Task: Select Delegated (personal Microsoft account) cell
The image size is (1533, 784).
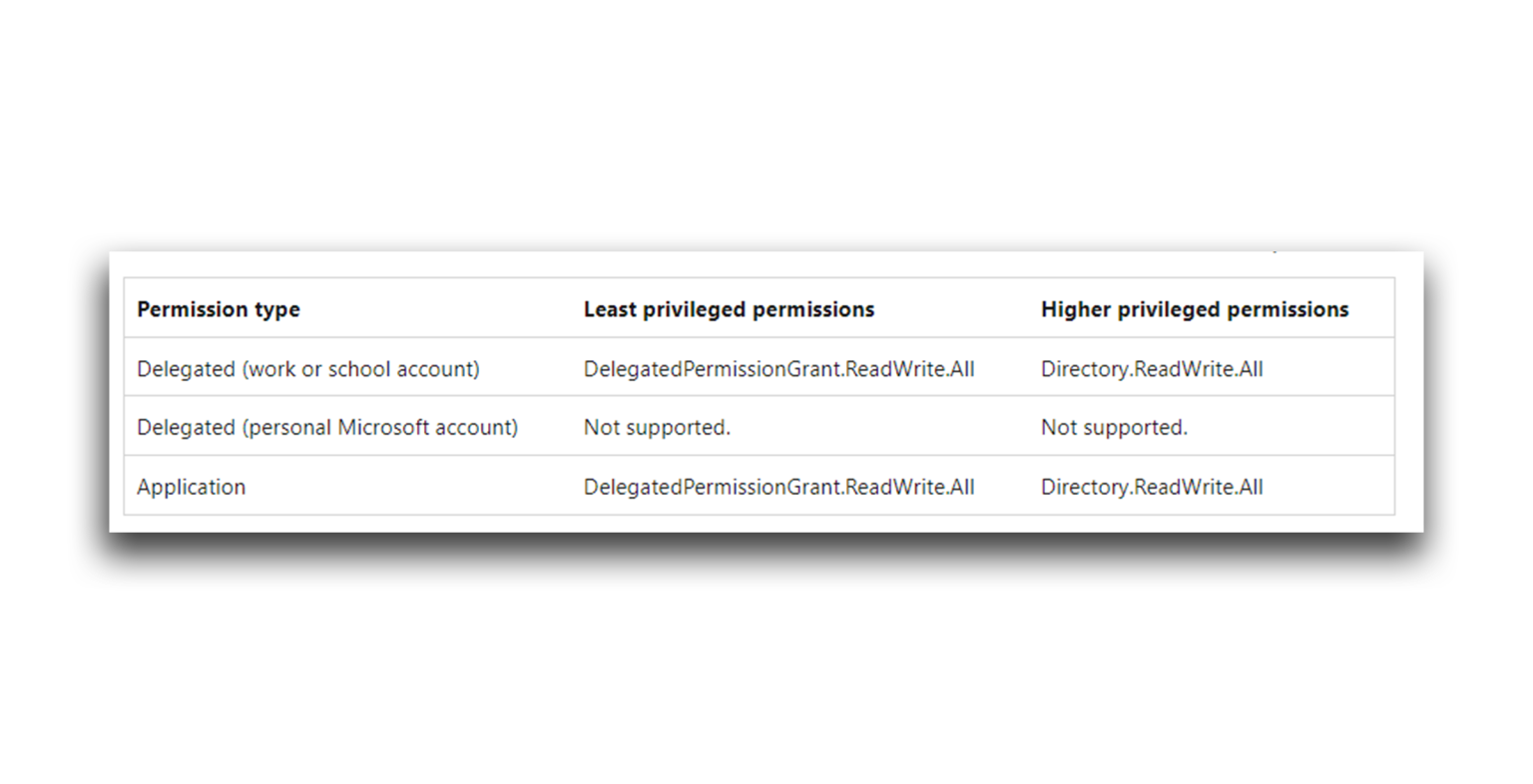Action: pos(327,427)
